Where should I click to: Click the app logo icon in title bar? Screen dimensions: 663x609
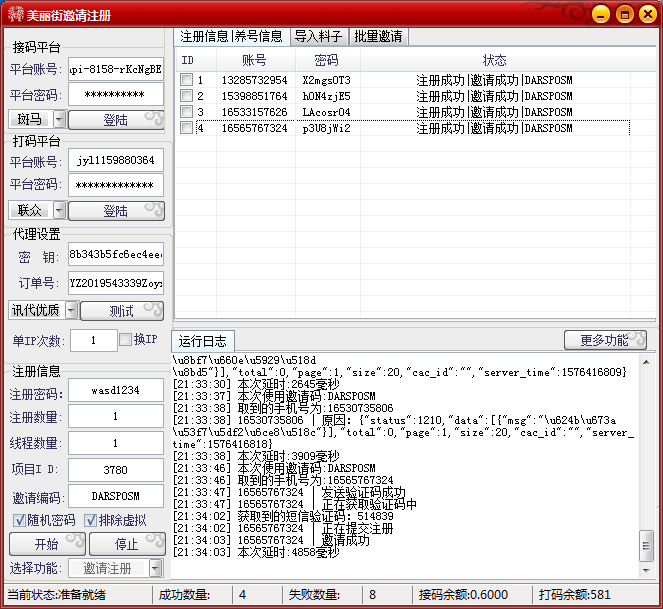click(x=15, y=14)
